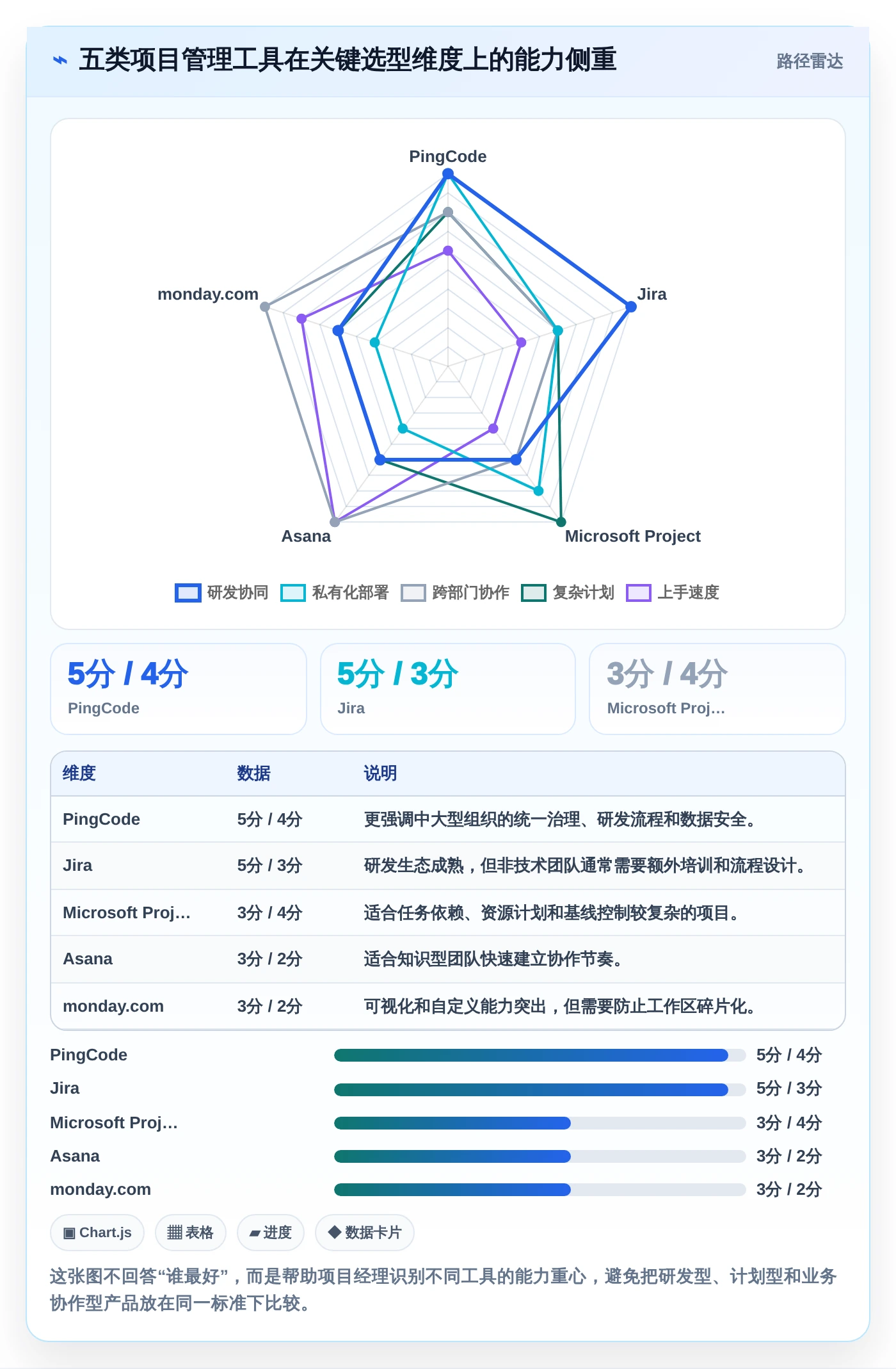This screenshot has width=896, height=1369.
Task: Click the dark green point at Microsoft Project vertex
Action: (561, 522)
